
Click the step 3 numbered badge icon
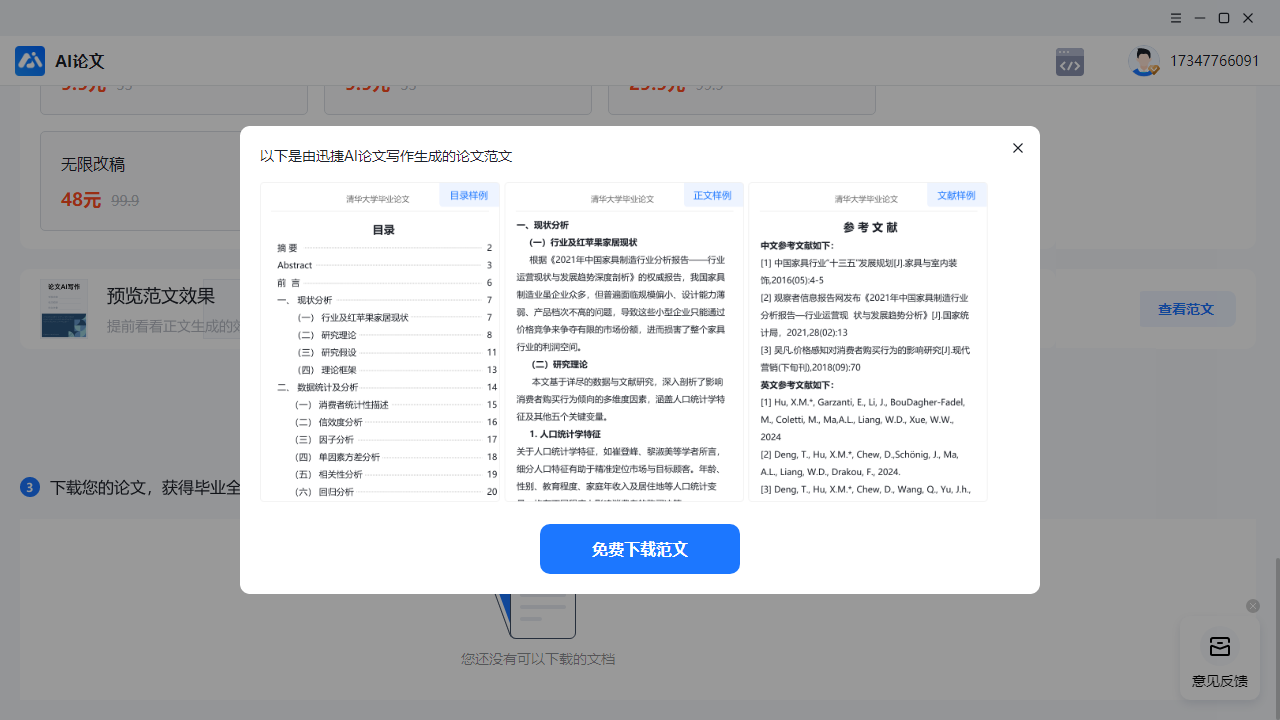[x=27, y=487]
